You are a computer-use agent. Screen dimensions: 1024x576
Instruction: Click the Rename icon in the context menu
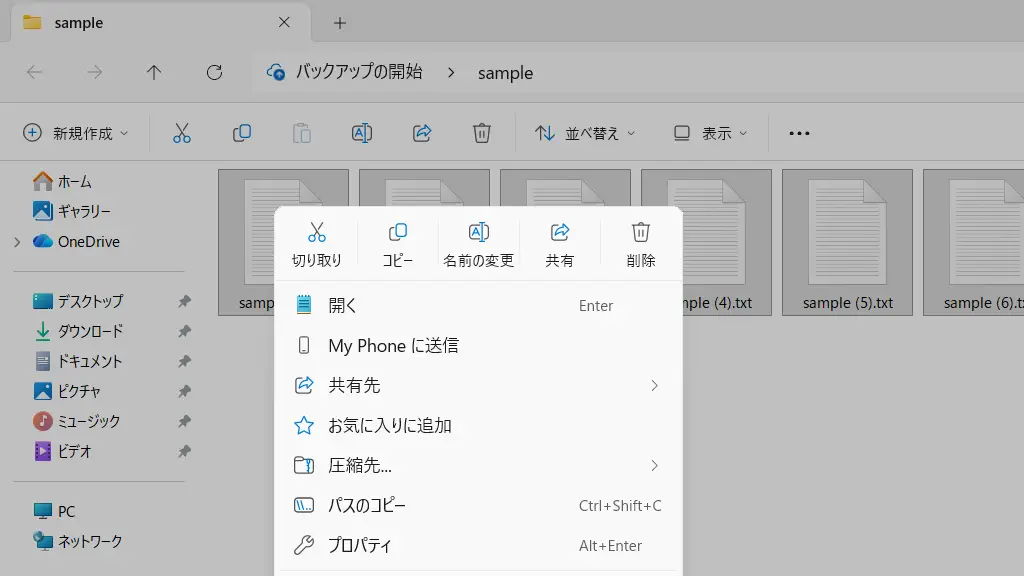[478, 233]
